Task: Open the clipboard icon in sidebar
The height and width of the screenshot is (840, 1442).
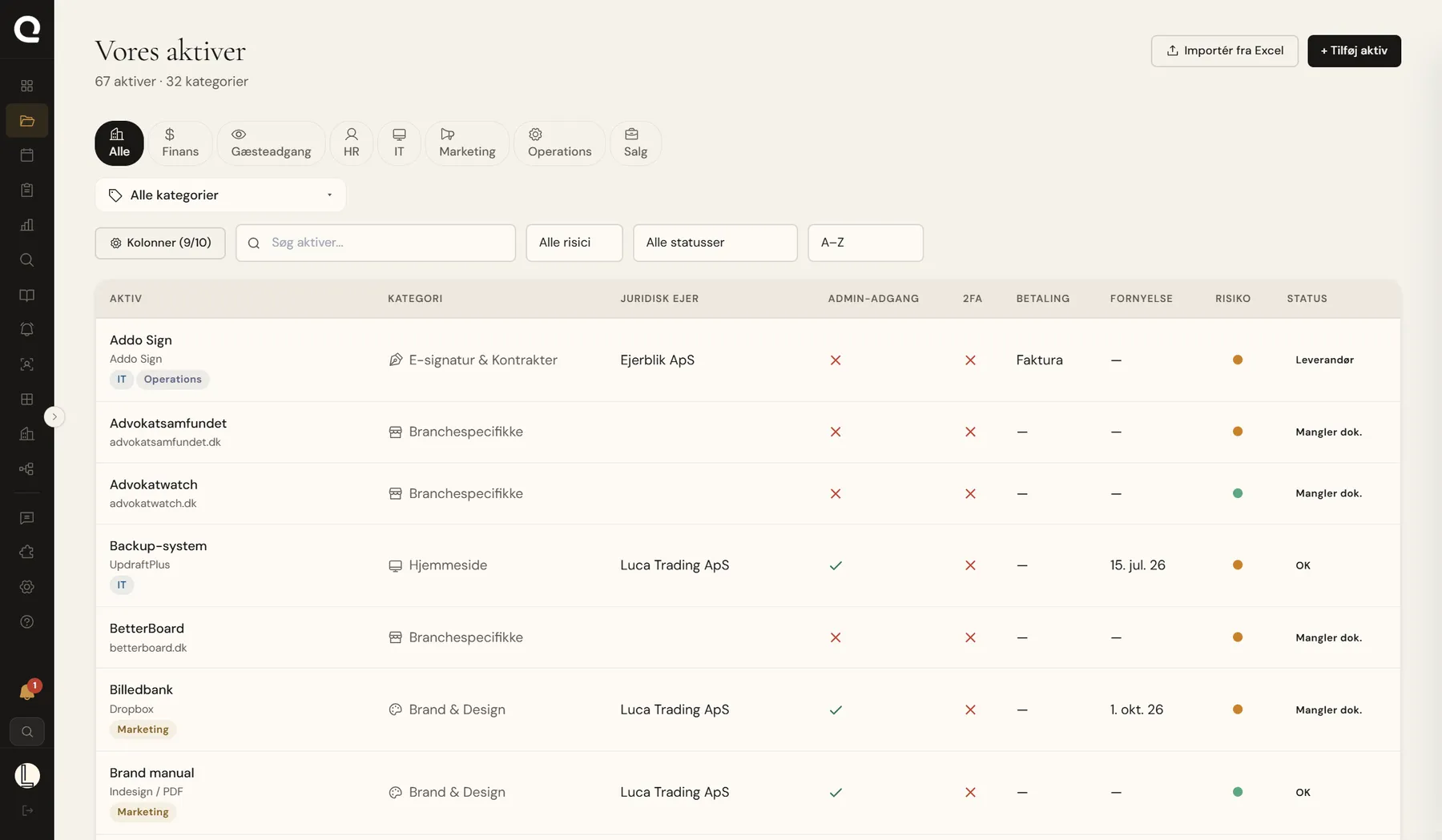Action: 26,190
